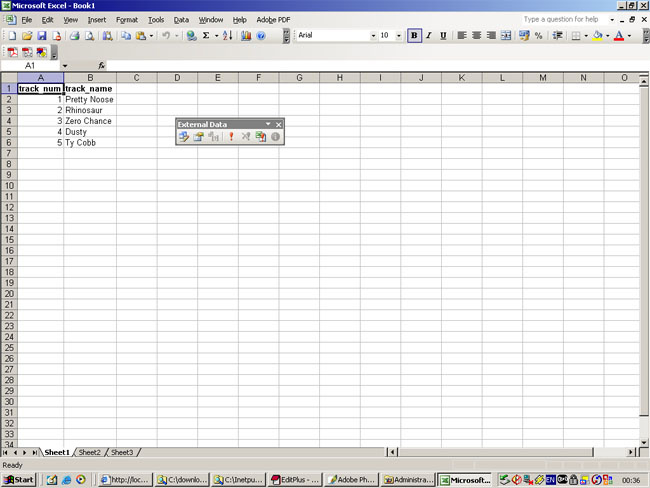Select cell B4 containing Zero Chance

click(89, 121)
